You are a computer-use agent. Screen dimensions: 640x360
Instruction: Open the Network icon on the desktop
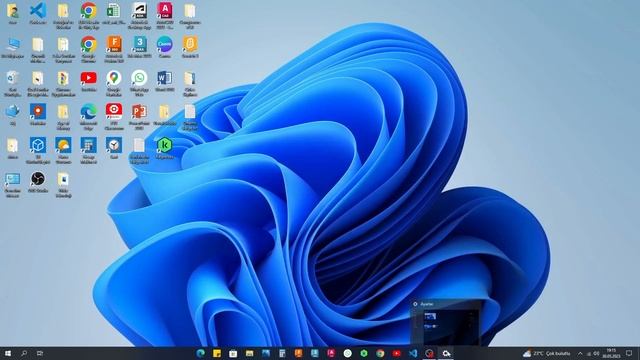coord(12,114)
